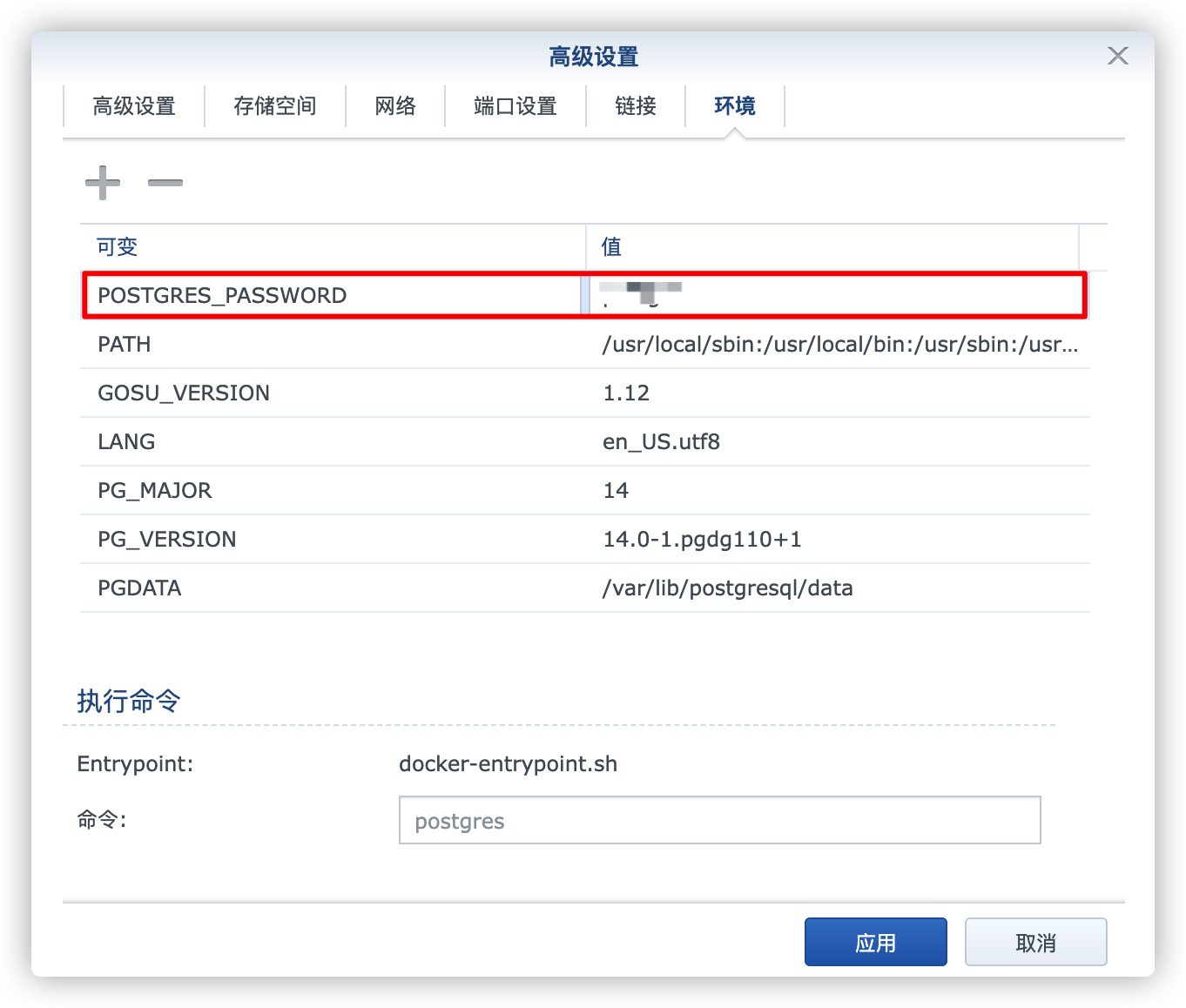Select the POSTGRES_PASSWORD variable name
Image resolution: width=1186 pixels, height=1008 pixels.
tap(222, 296)
